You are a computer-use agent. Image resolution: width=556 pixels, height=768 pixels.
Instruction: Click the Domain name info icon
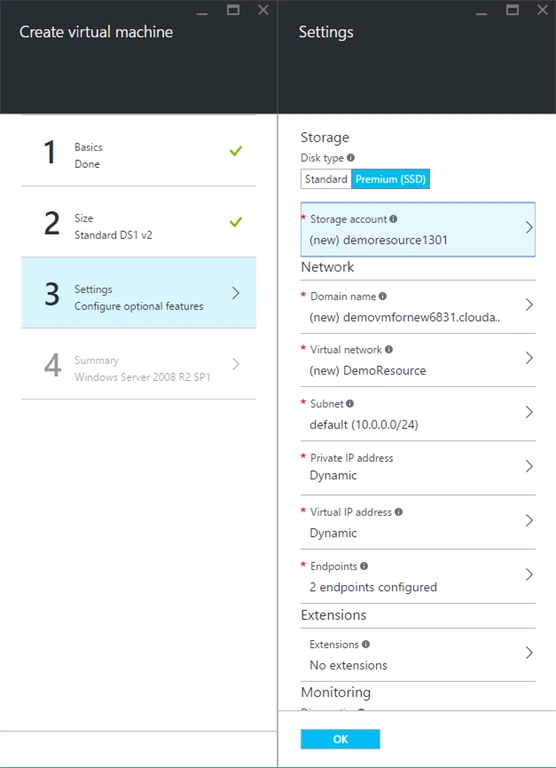(x=383, y=296)
